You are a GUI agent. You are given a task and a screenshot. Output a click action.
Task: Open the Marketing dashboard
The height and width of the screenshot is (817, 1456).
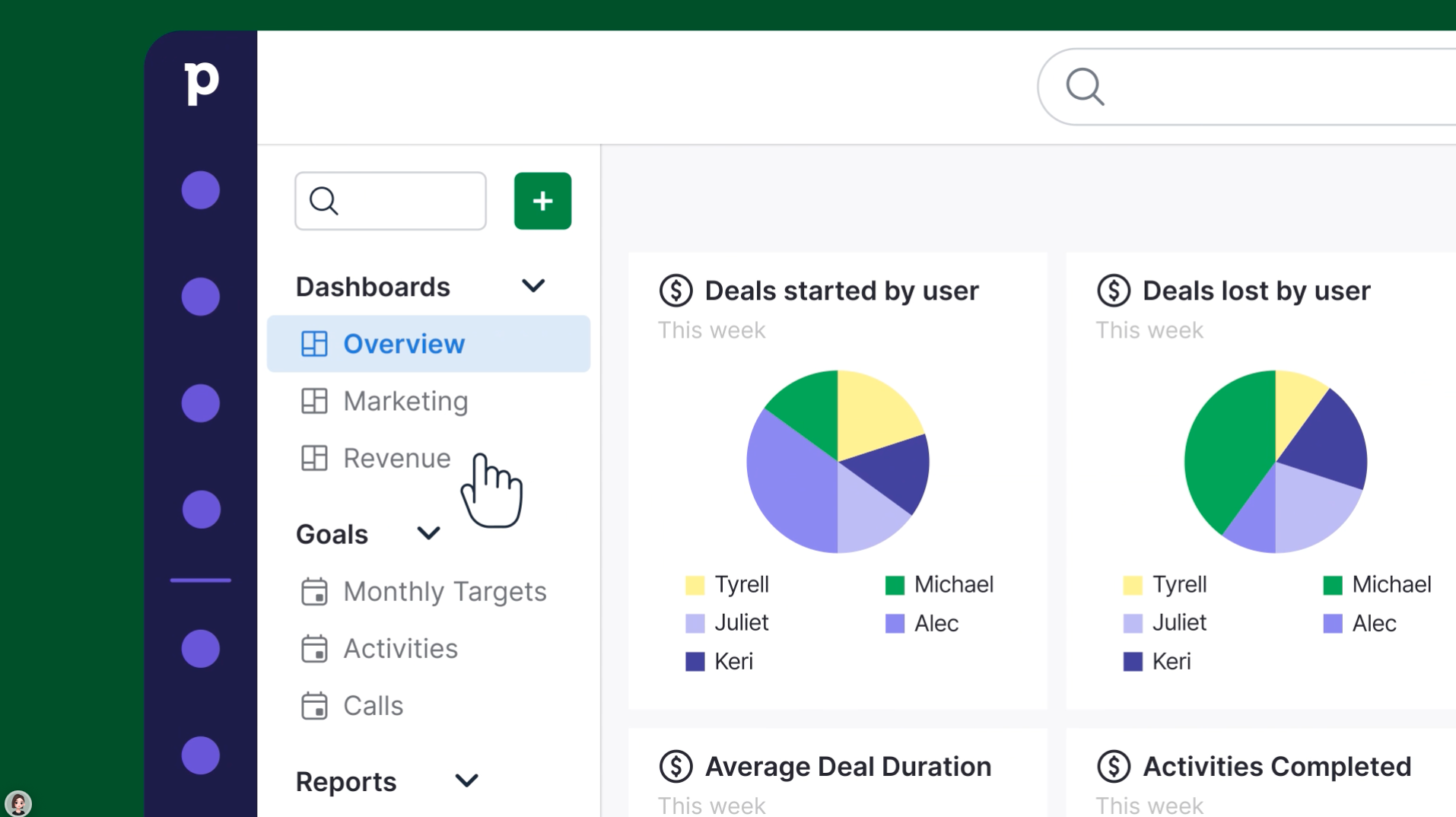(x=405, y=401)
